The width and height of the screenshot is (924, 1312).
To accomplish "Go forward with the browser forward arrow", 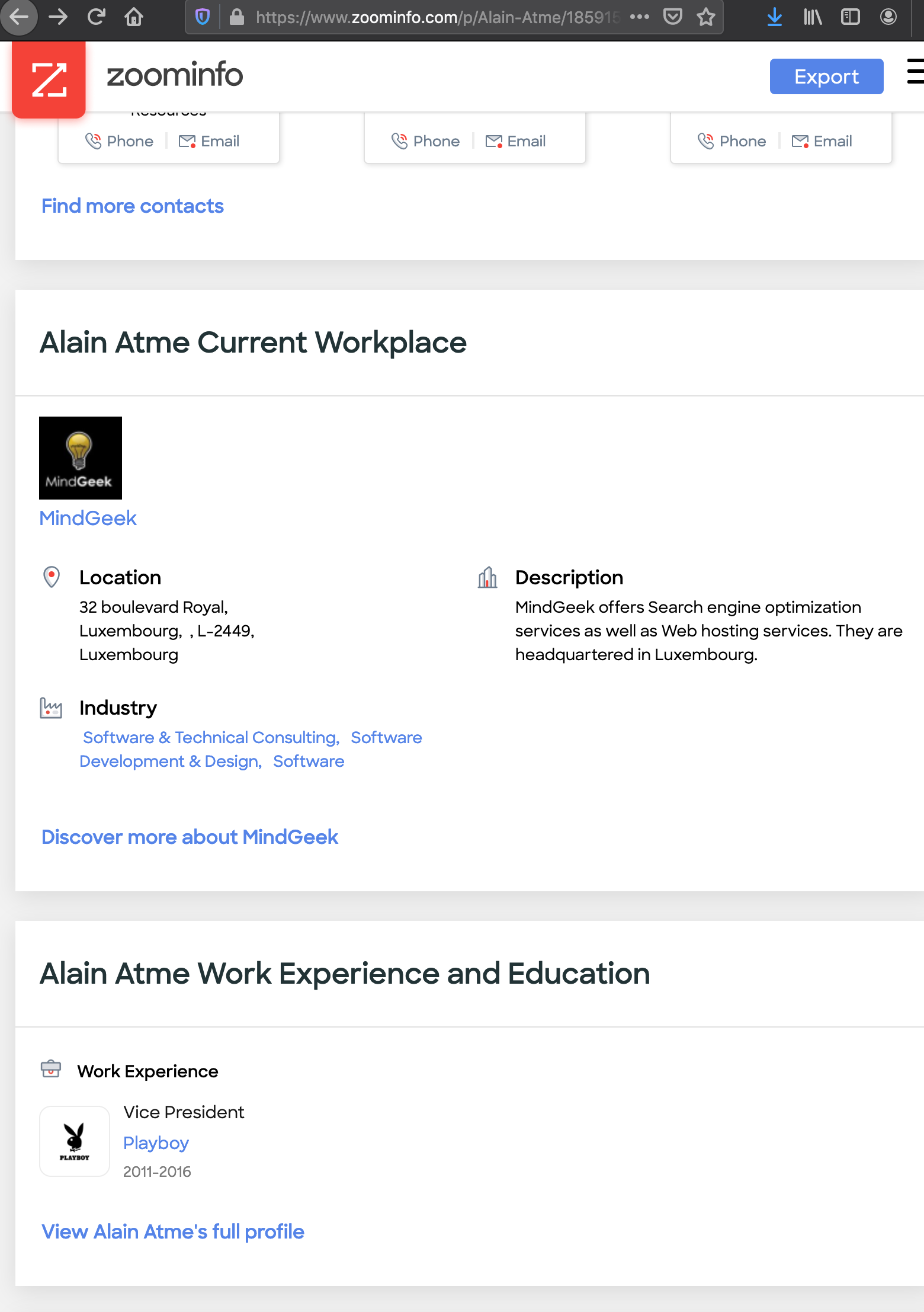I will [x=57, y=17].
